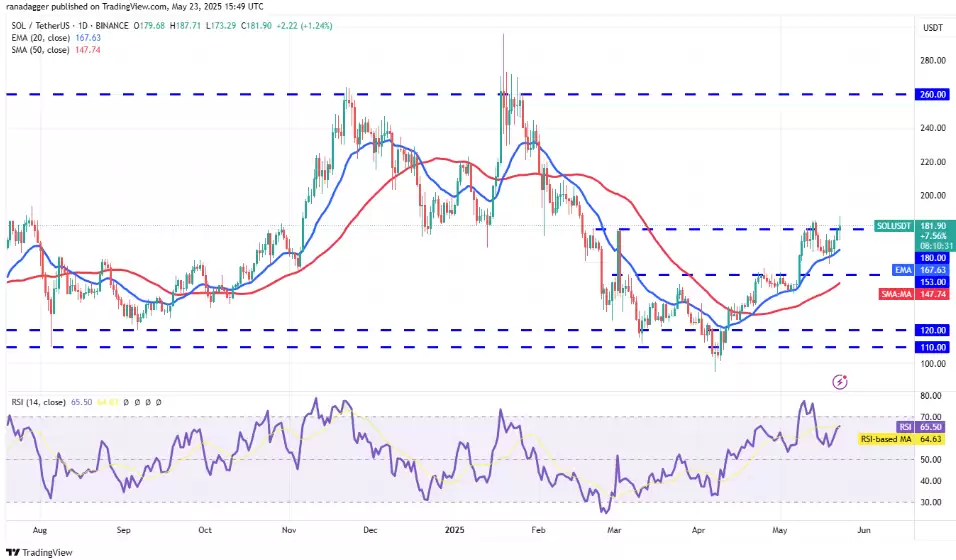Click the Sep label on time axis
The height and width of the screenshot is (560, 956).
tap(123, 530)
